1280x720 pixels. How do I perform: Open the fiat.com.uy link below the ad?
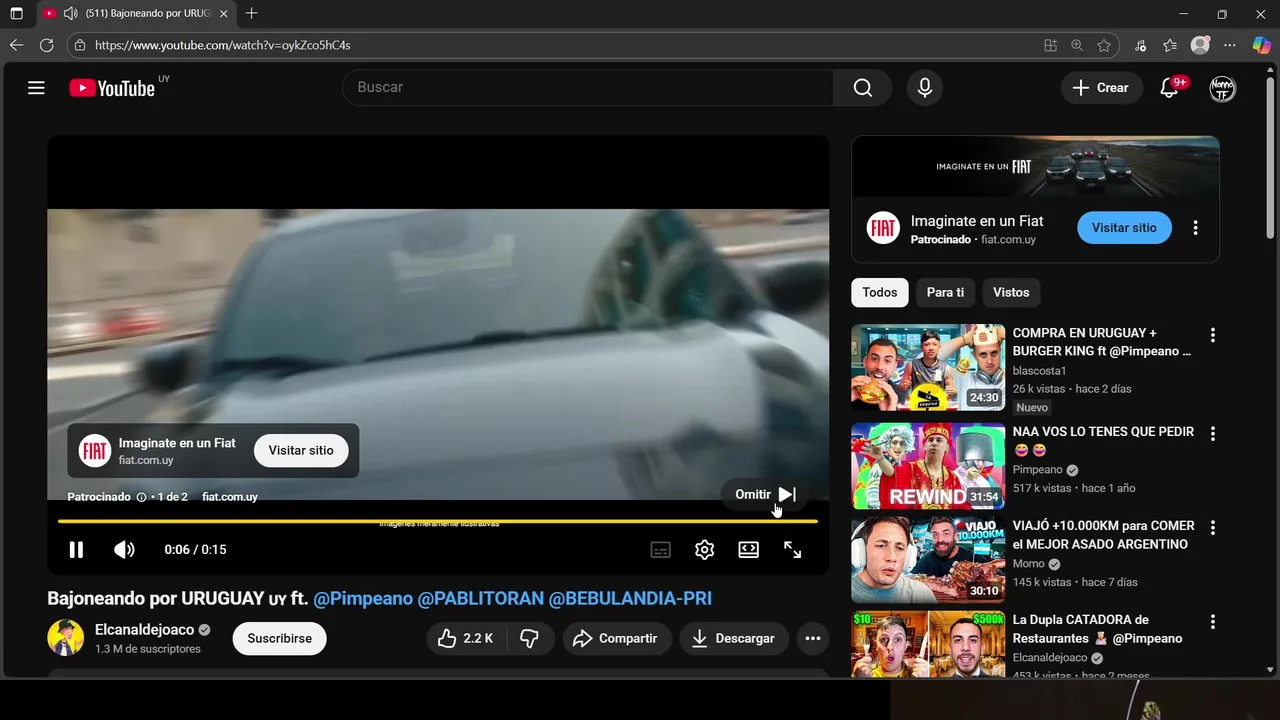click(230, 497)
